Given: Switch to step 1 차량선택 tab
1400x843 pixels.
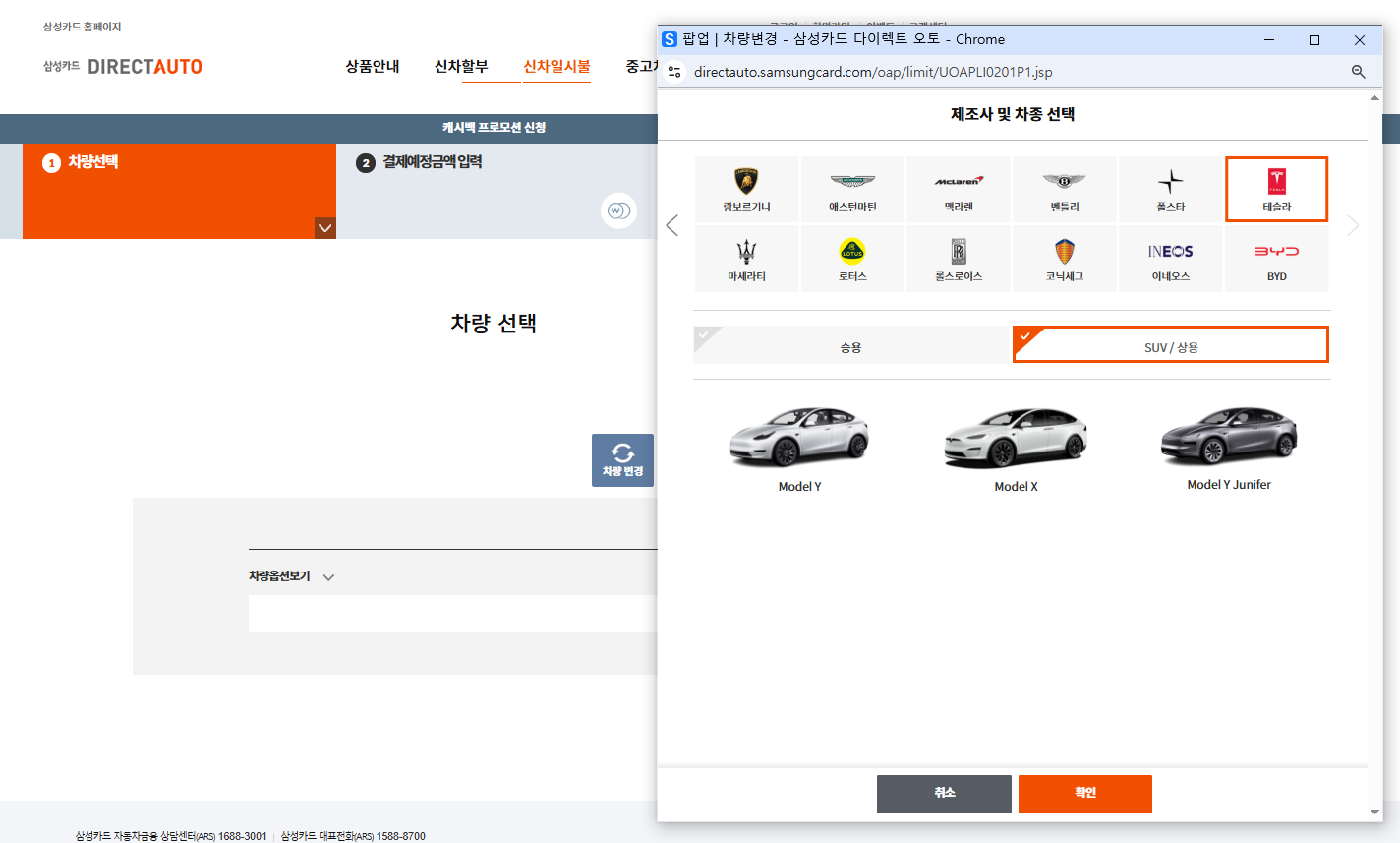Looking at the screenshot, I should click(x=179, y=191).
